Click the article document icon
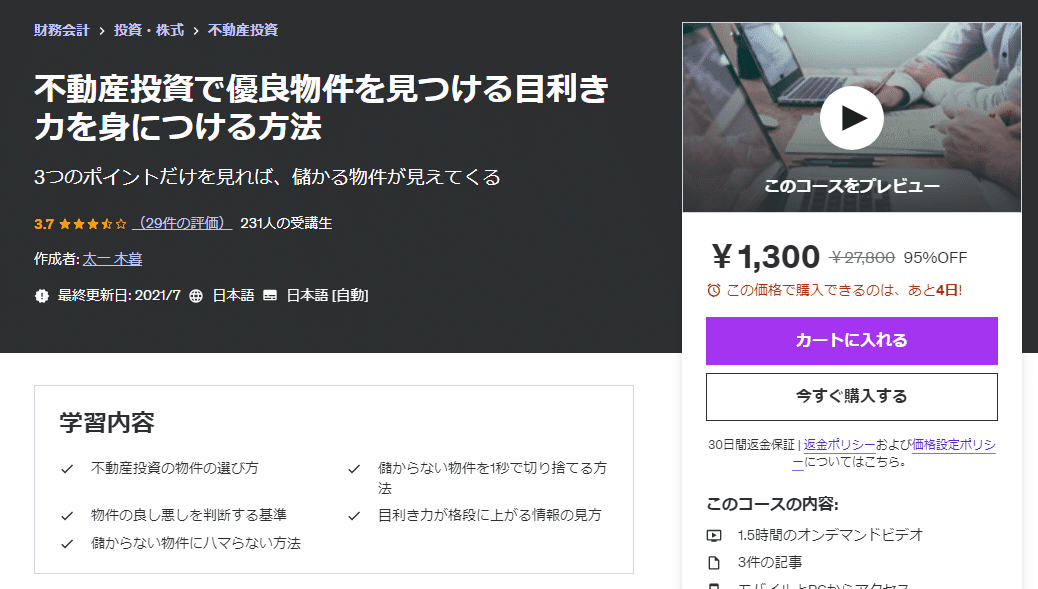The height and width of the screenshot is (589, 1038). point(714,563)
